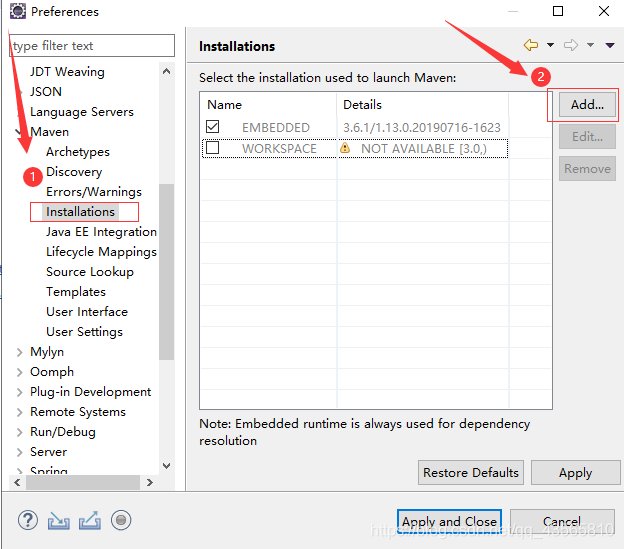624x549 pixels.
Task: Click the disabled Edit... button
Action: [x=587, y=136]
